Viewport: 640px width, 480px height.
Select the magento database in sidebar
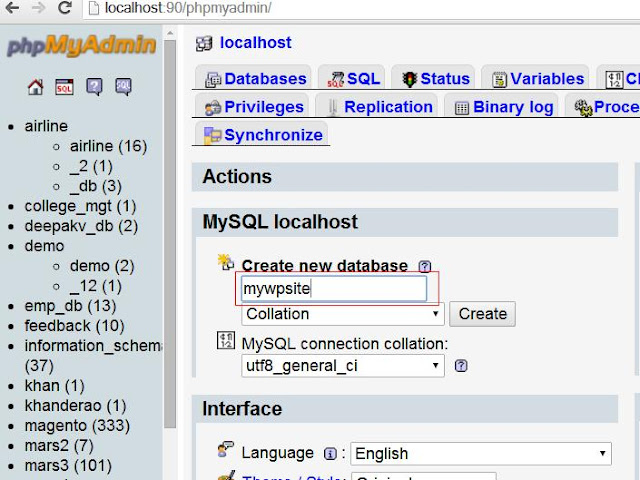56,426
